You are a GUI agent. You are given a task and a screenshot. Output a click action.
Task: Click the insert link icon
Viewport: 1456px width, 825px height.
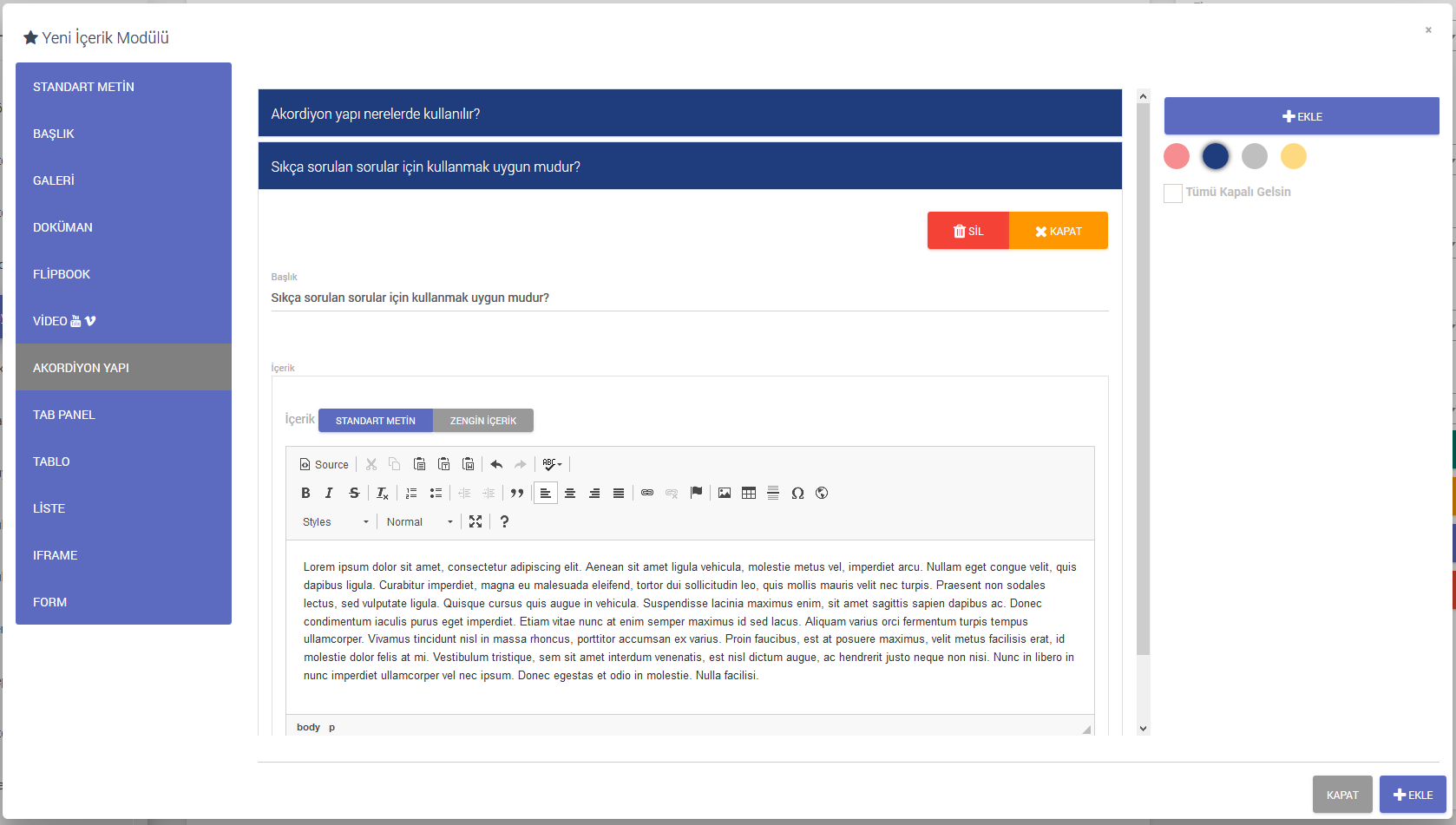click(647, 493)
